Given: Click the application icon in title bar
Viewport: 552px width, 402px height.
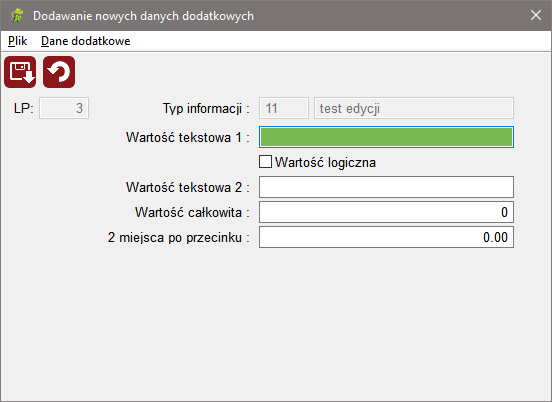Looking at the screenshot, I should point(17,15).
